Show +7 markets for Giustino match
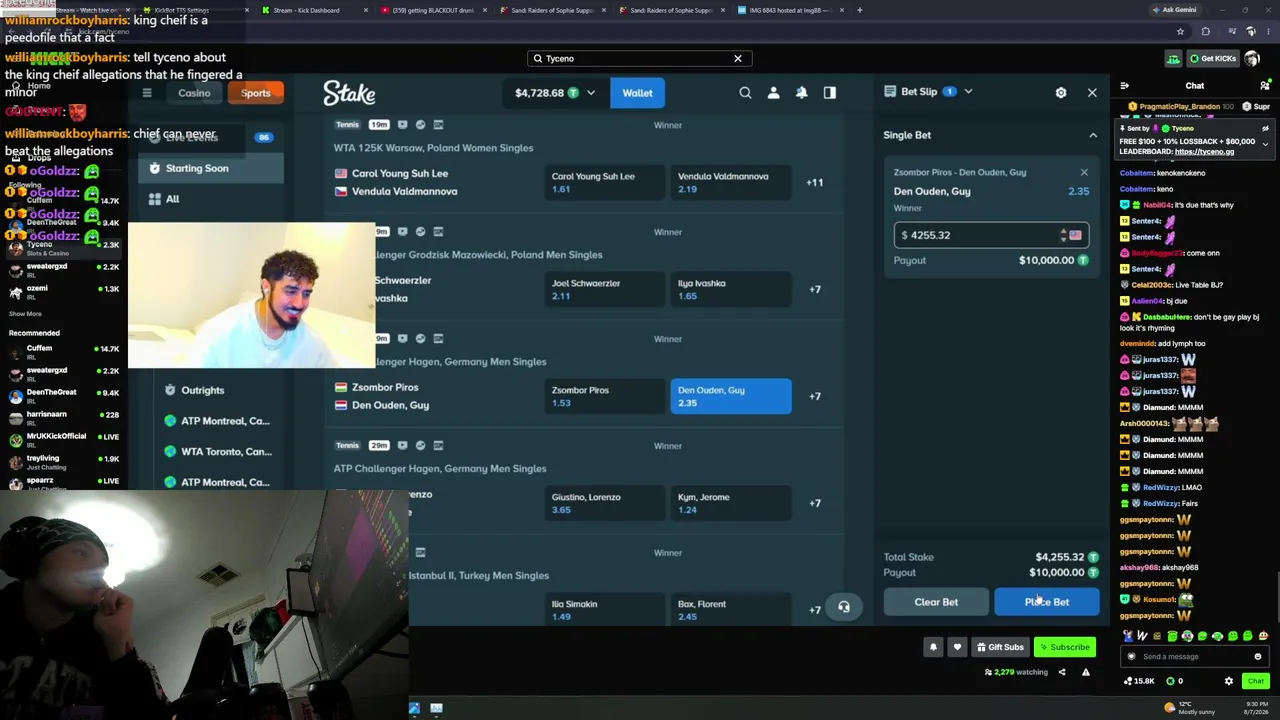The image size is (1280, 720). click(x=815, y=503)
